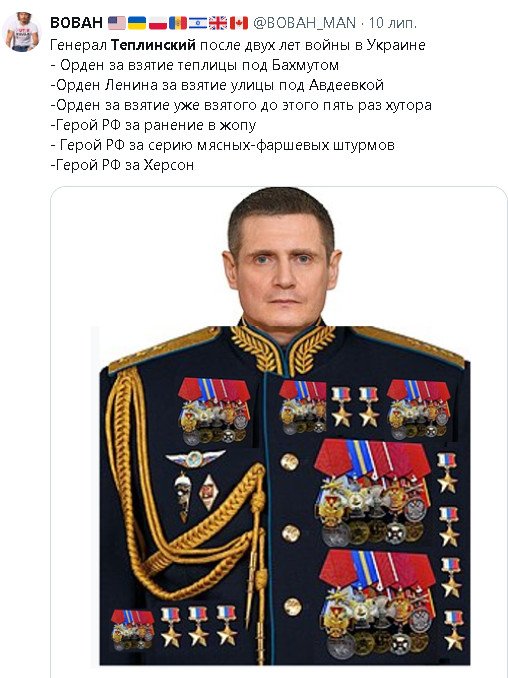Open the @BOBAH_MAN handle link
This screenshot has height=678, width=508.
304,23
